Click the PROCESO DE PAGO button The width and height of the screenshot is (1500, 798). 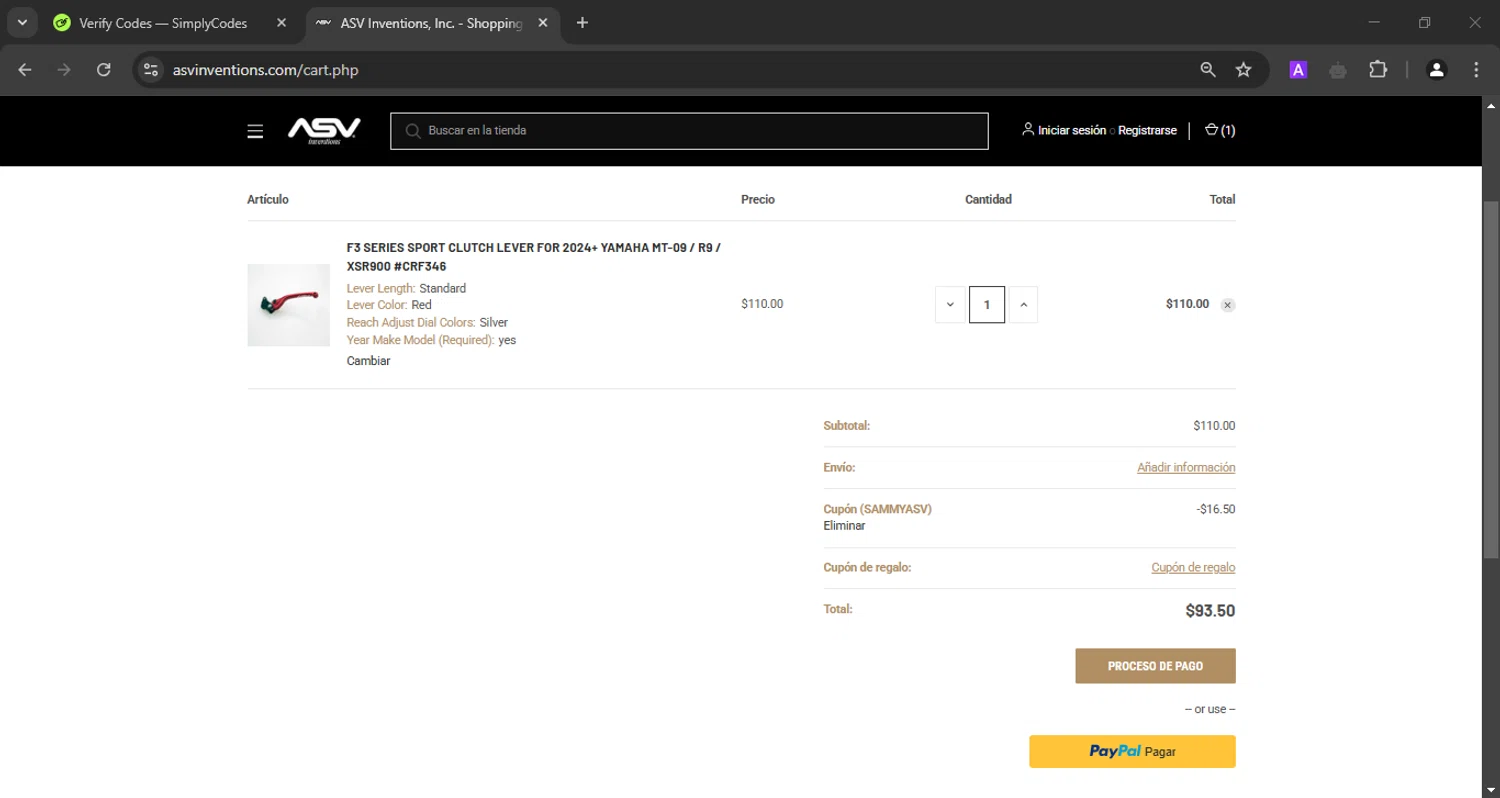[x=1155, y=666]
